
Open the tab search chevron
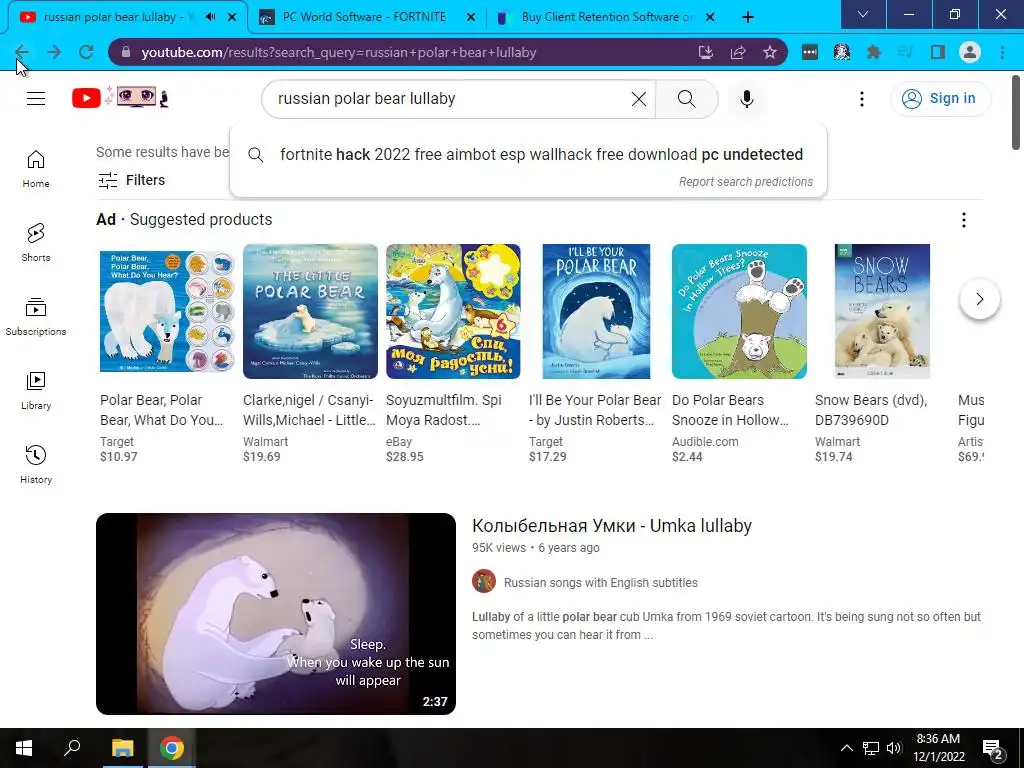coord(863,14)
